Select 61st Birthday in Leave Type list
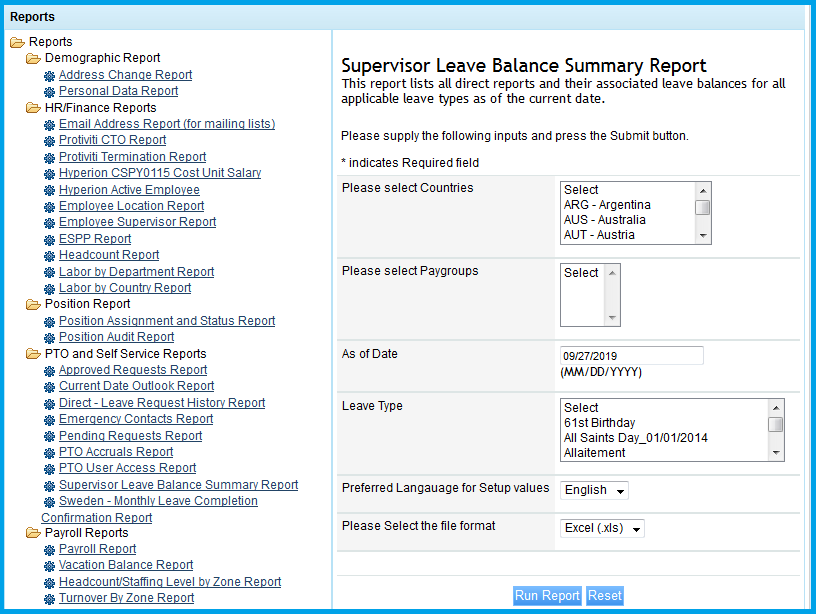The image size is (816, 614). (x=599, y=423)
